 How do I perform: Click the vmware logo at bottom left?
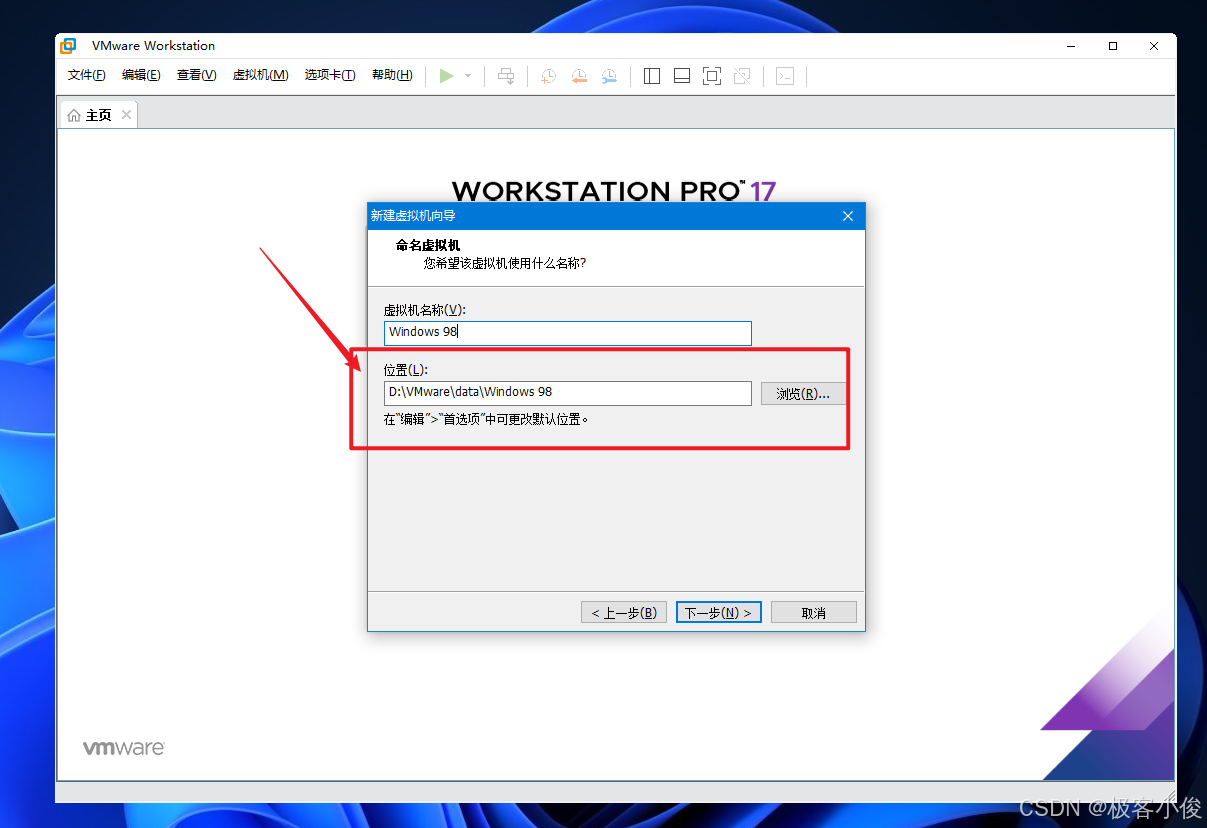[x=123, y=748]
